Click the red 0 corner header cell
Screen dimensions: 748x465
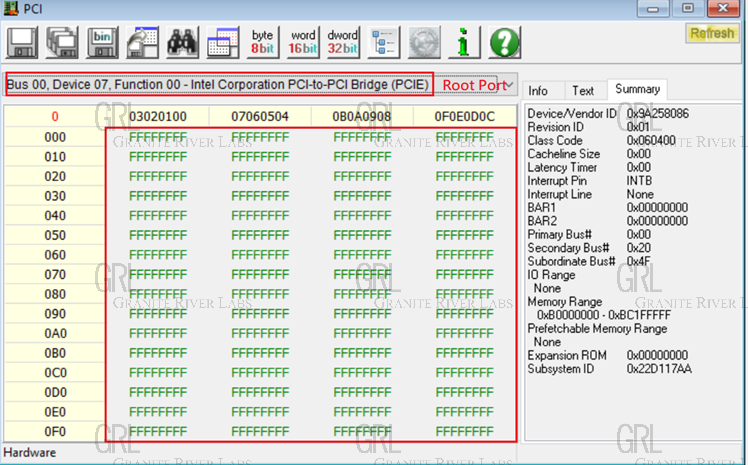[55, 116]
